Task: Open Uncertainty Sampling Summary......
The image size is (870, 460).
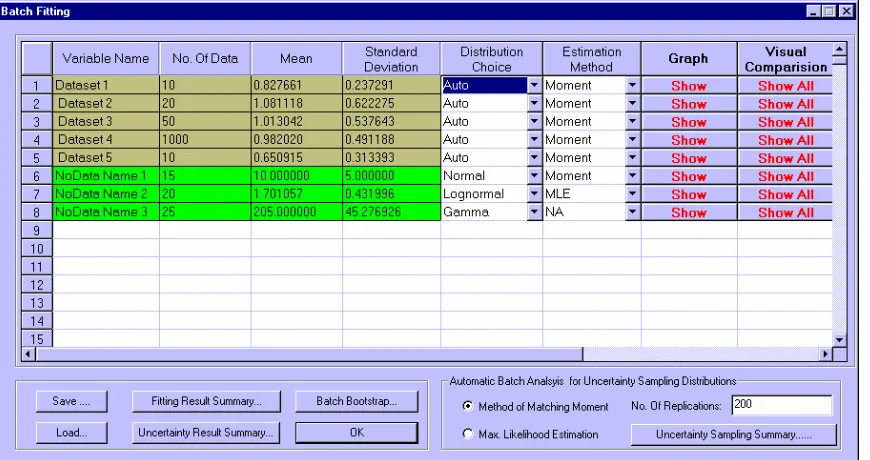Action: [734, 434]
